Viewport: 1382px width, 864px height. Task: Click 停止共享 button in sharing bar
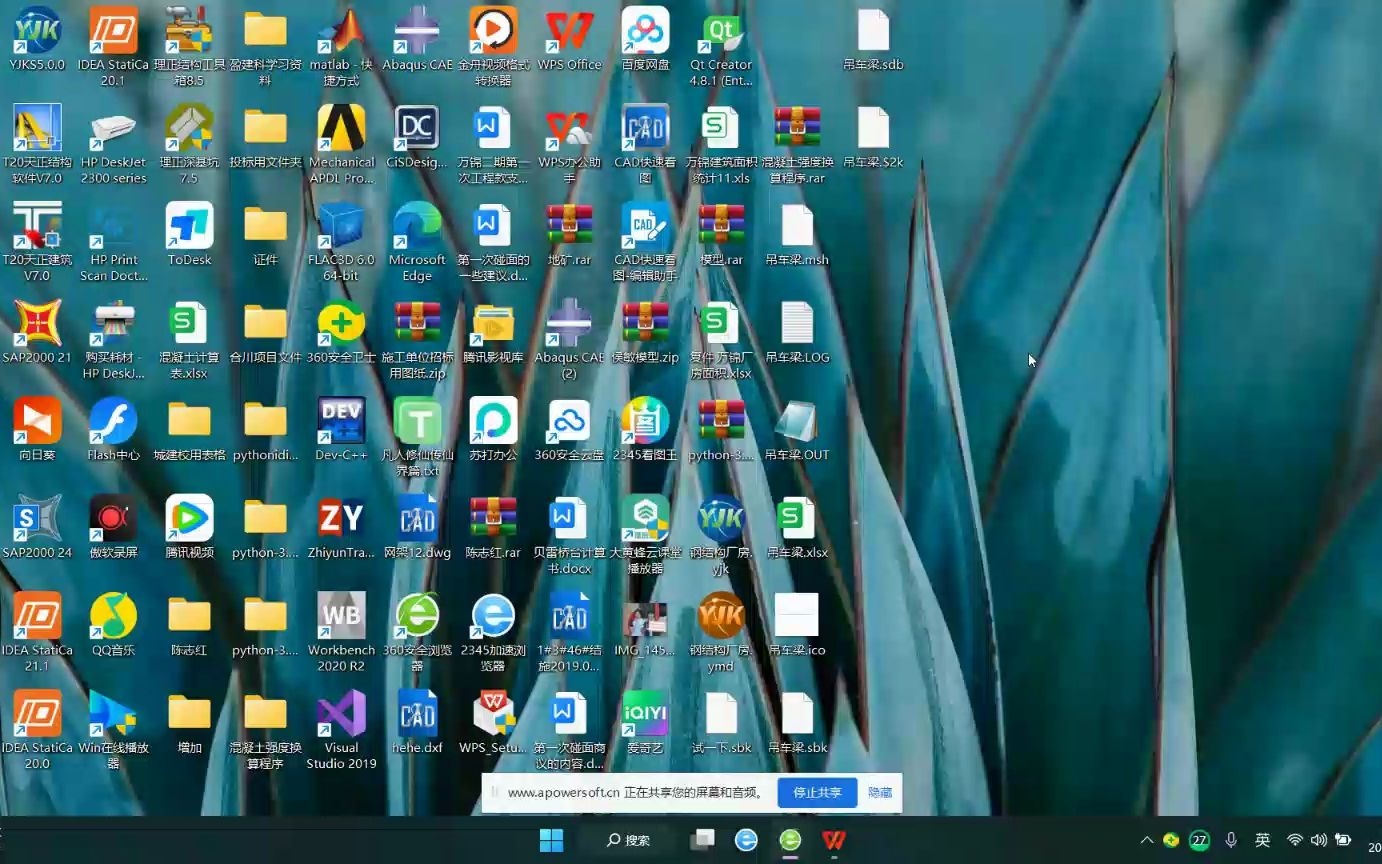817,792
